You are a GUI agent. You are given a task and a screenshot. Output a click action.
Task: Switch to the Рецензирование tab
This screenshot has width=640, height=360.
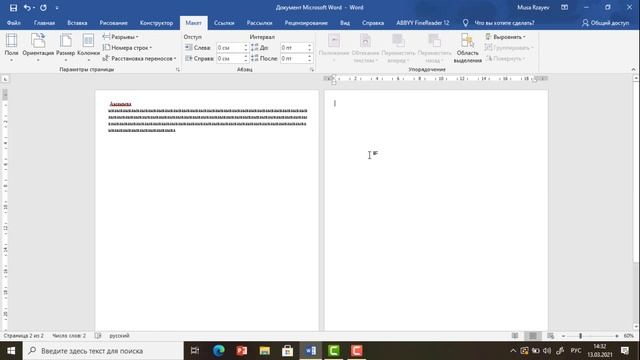pyautogui.click(x=306, y=23)
